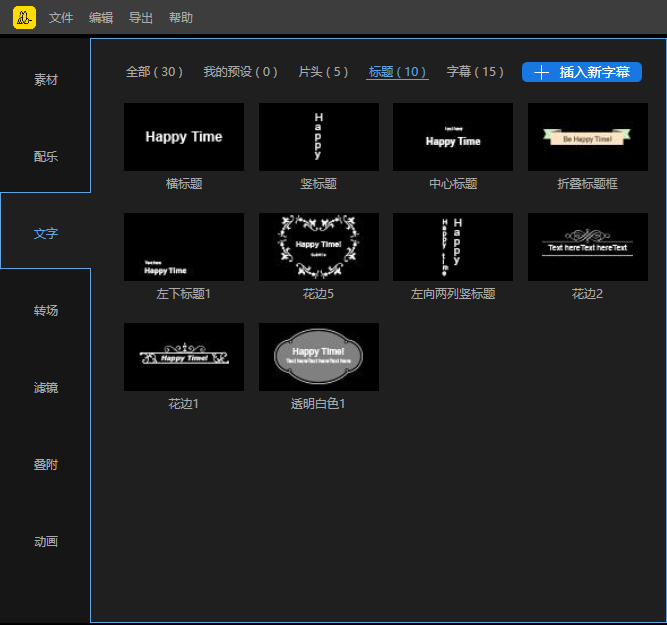Open the 编辑 menu
This screenshot has height=625, width=667.
pyautogui.click(x=101, y=18)
